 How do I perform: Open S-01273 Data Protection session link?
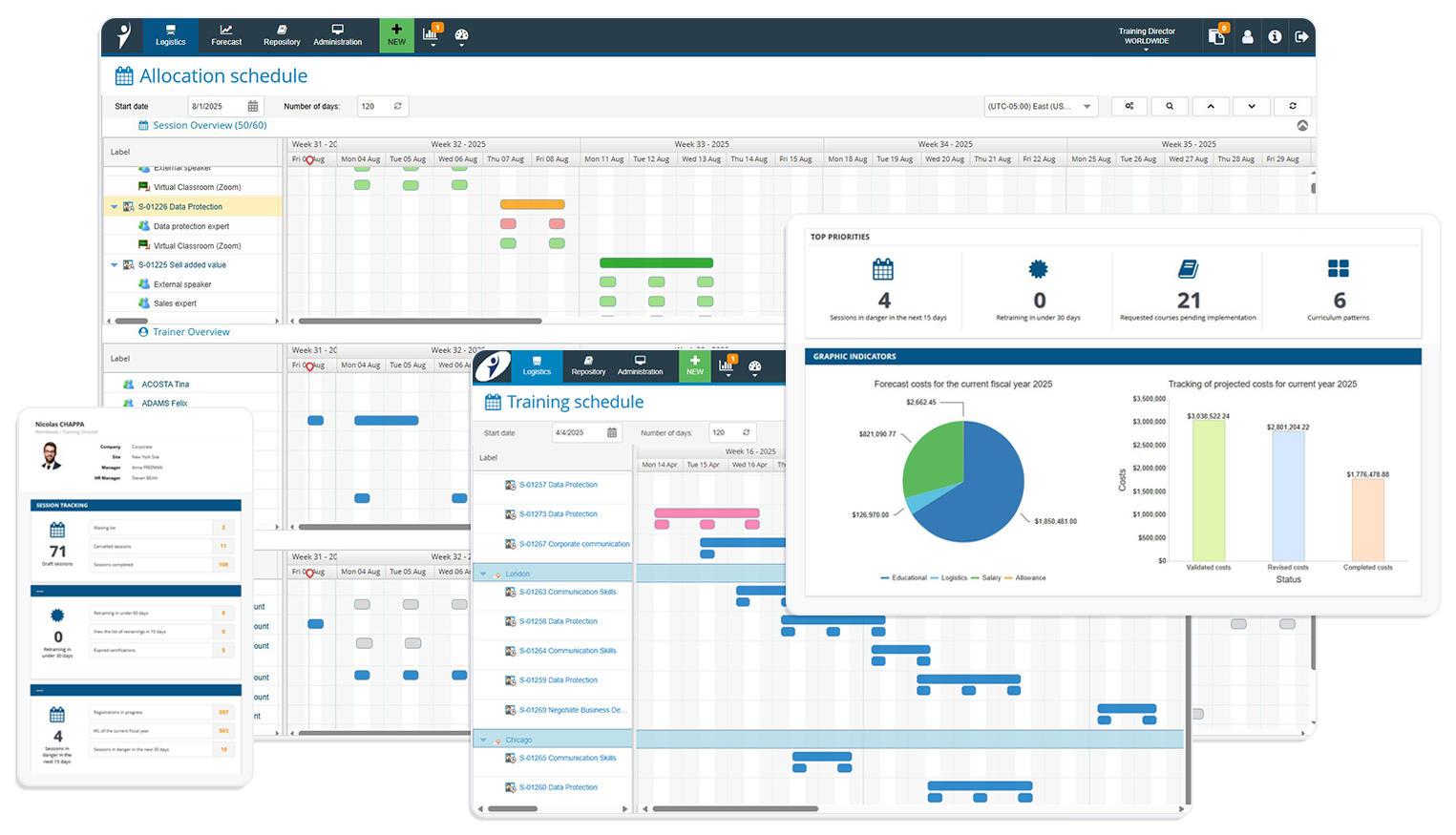pyautogui.click(x=559, y=514)
